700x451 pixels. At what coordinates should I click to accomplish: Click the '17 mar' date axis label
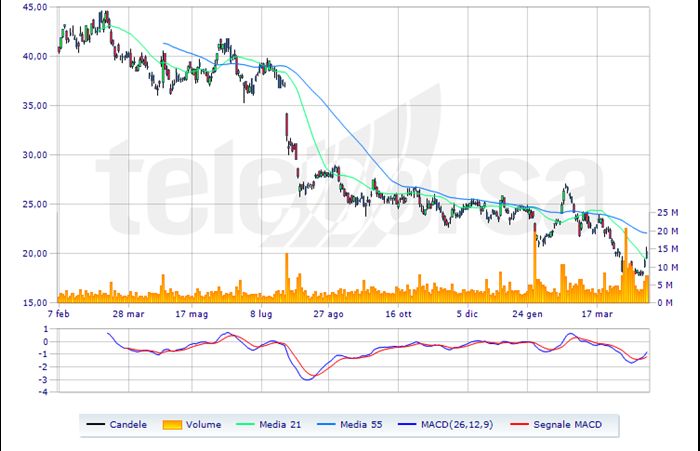[x=596, y=313]
